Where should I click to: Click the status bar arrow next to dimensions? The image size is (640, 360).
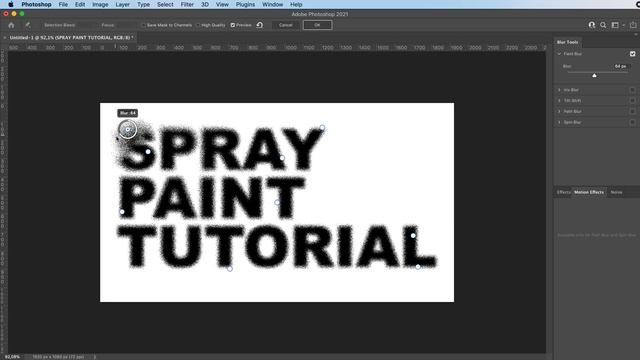(x=95, y=357)
